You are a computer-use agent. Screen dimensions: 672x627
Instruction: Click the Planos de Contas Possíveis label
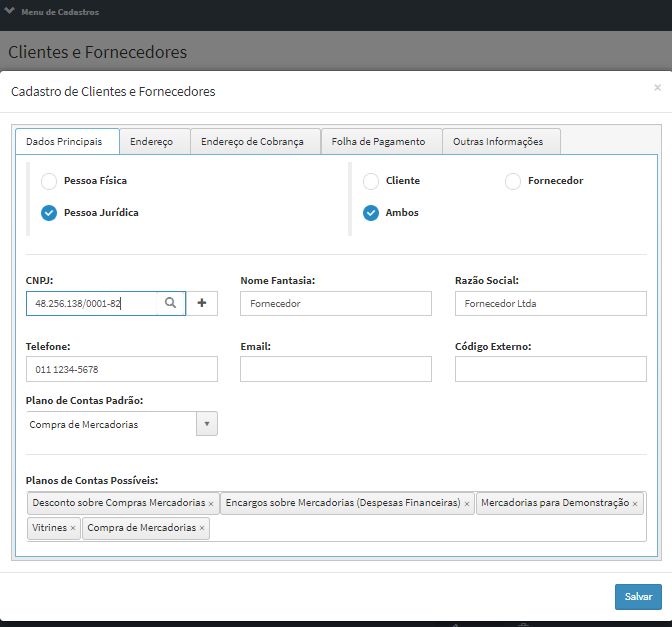click(x=92, y=480)
